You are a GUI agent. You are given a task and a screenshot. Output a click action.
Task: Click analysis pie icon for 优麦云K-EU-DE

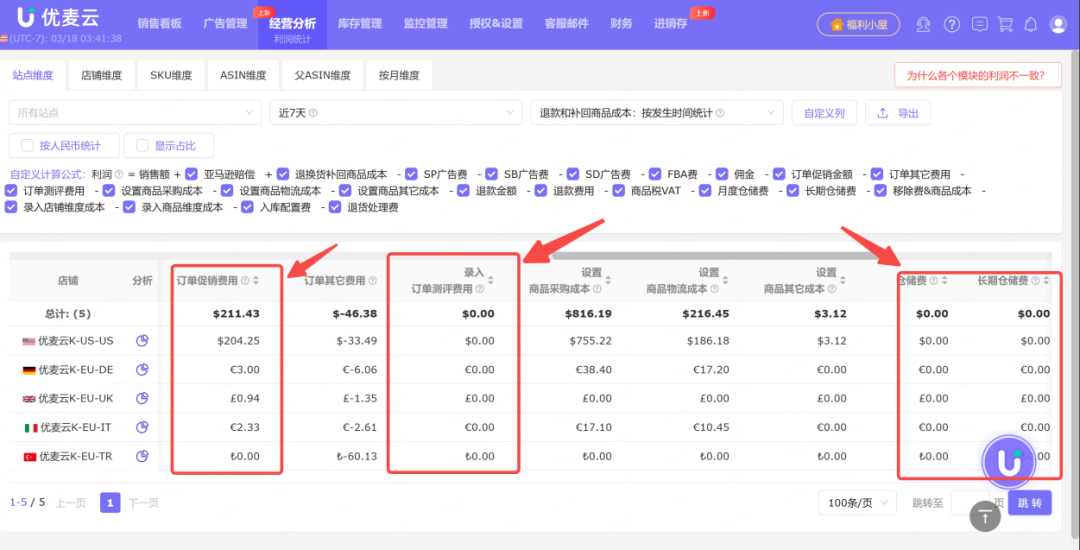coord(143,370)
